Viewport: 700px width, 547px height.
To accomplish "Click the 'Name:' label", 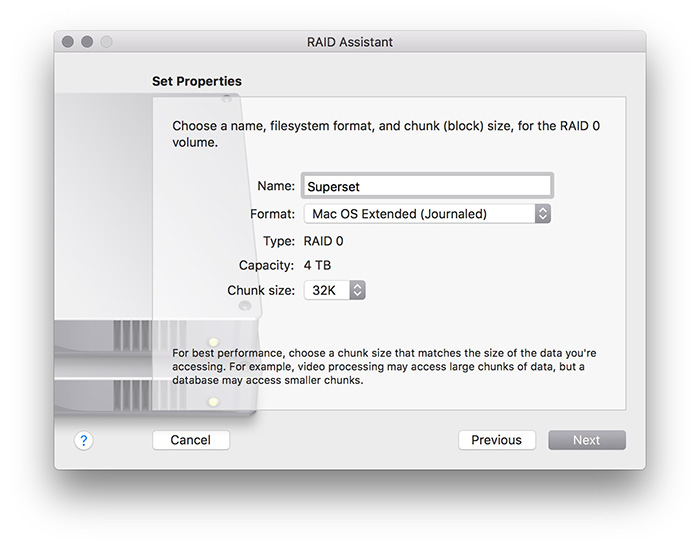I will pos(276,186).
